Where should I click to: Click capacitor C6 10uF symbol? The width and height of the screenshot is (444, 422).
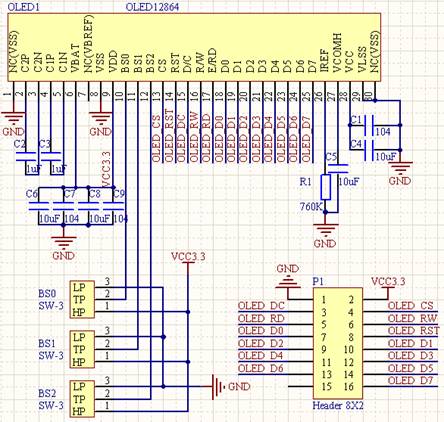pos(39,206)
